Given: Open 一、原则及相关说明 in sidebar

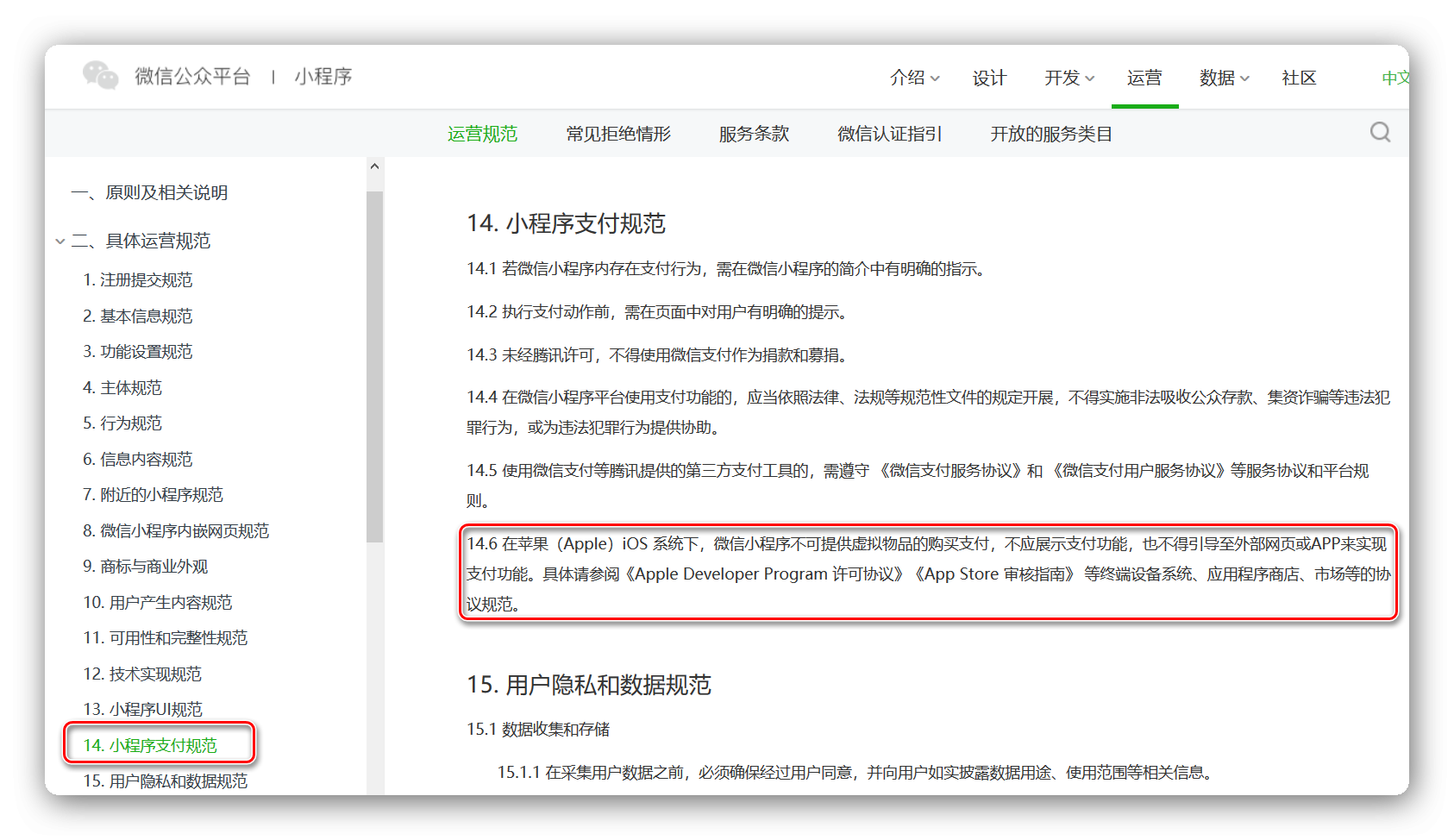Looking at the screenshot, I should tap(149, 192).
